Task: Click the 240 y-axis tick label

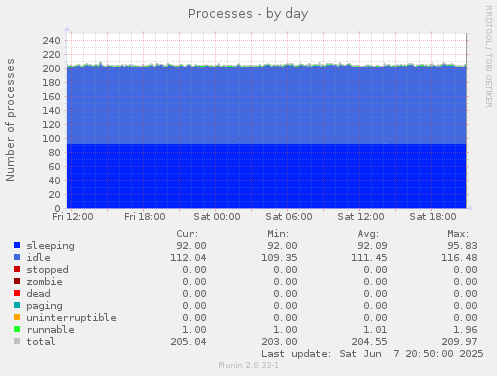Action: [51, 41]
